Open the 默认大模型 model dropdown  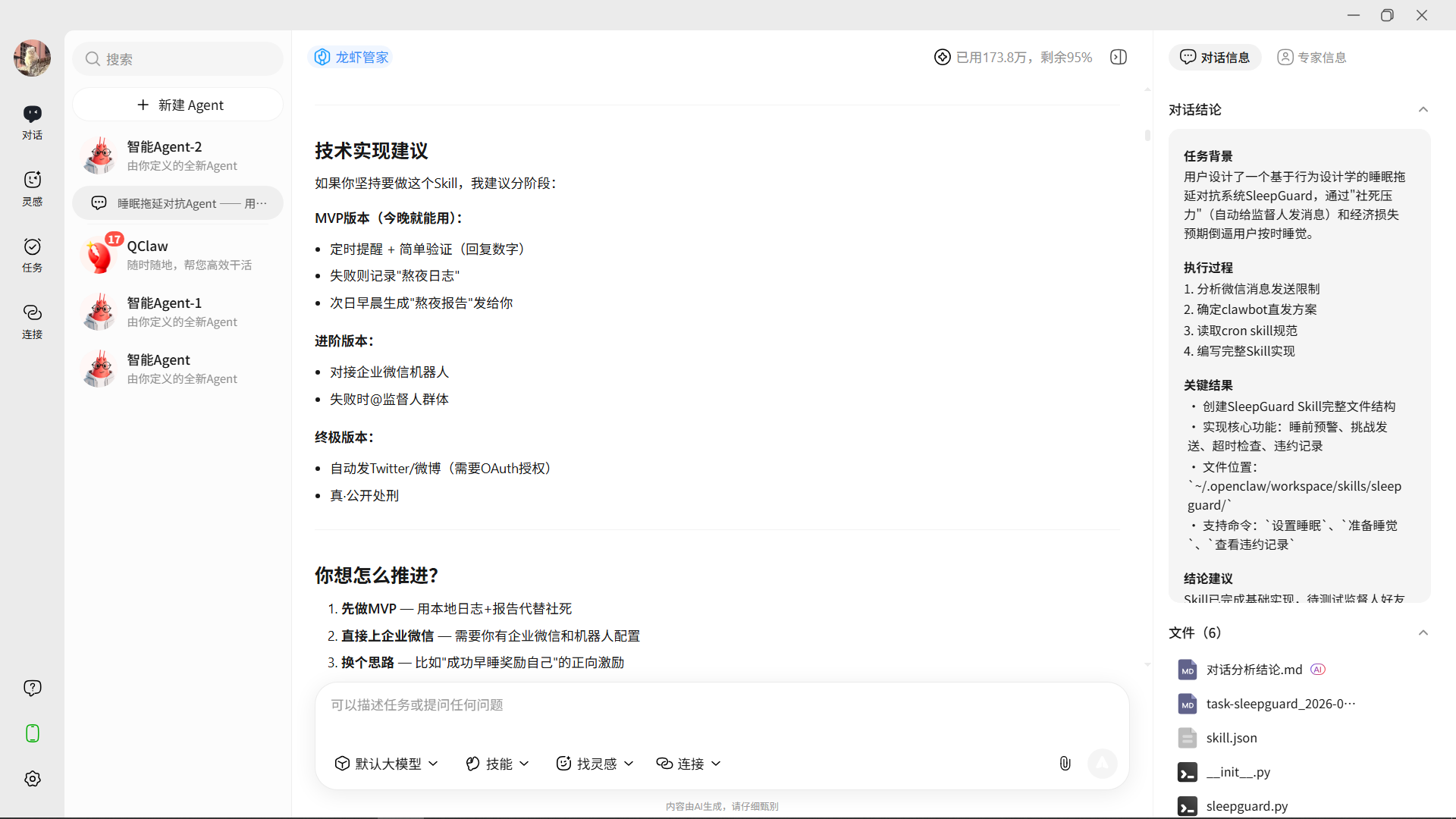(x=387, y=764)
